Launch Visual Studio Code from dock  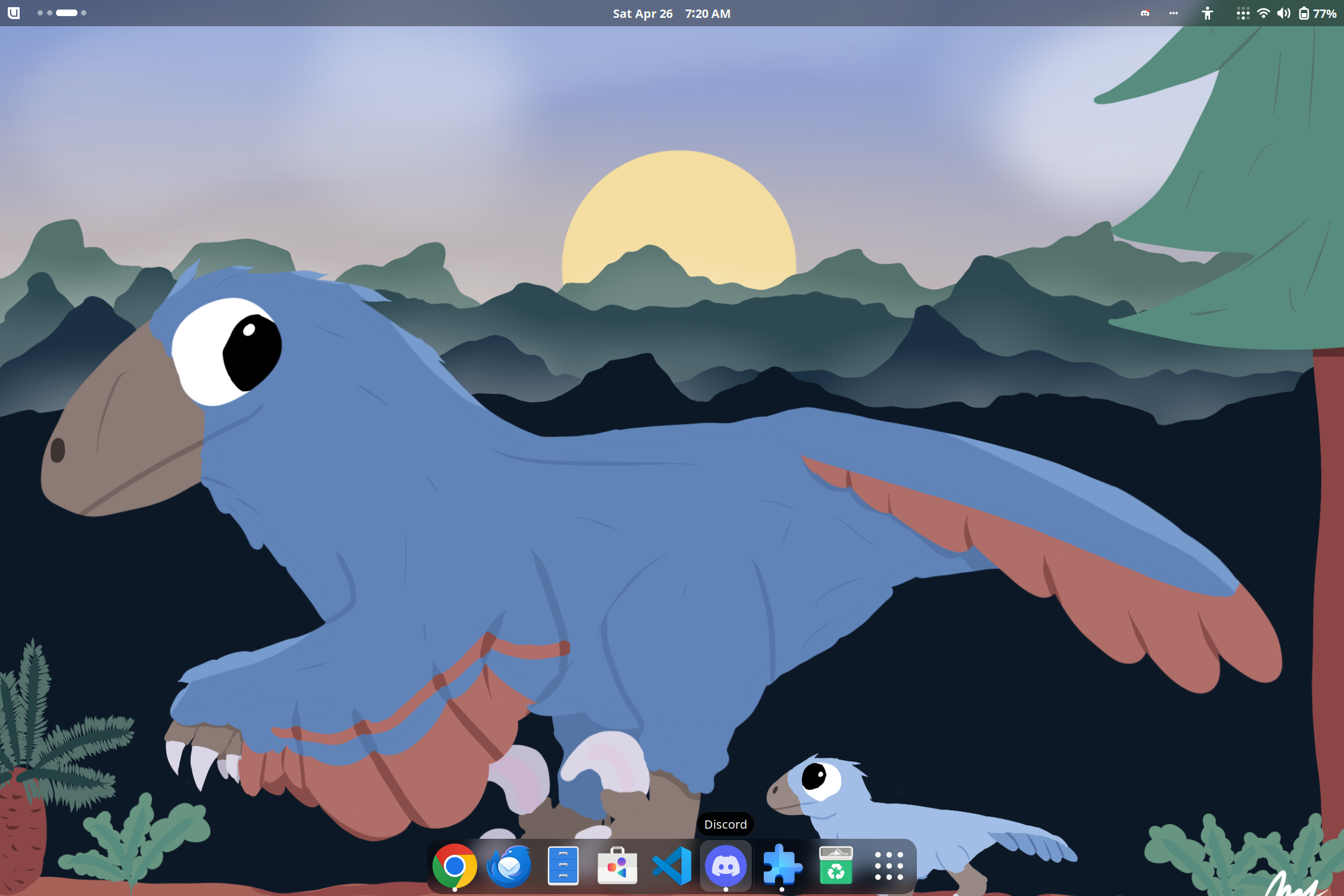671,866
